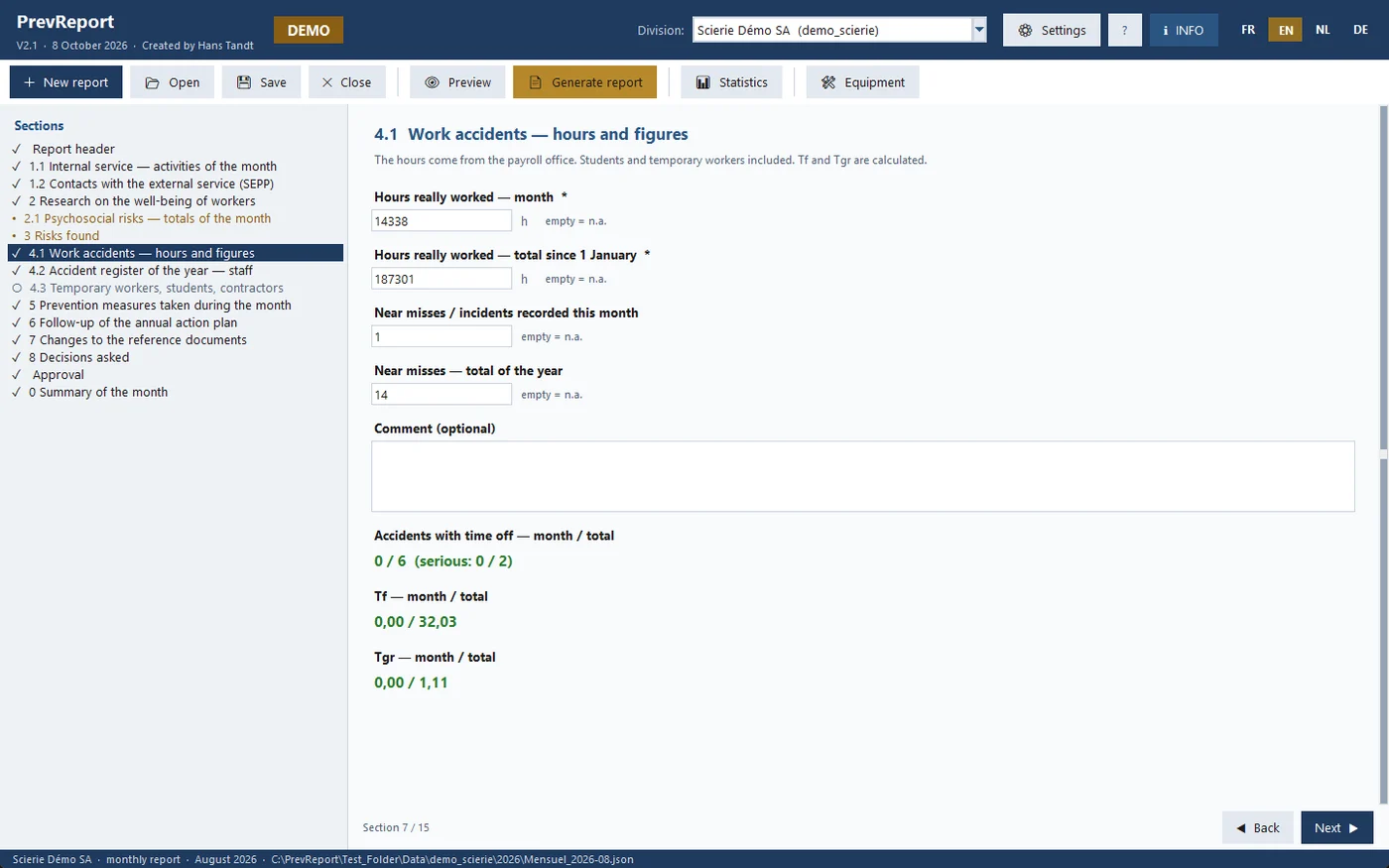Open a report via the Open button
Viewport: 1389px width, 868px height.
pyautogui.click(x=172, y=82)
